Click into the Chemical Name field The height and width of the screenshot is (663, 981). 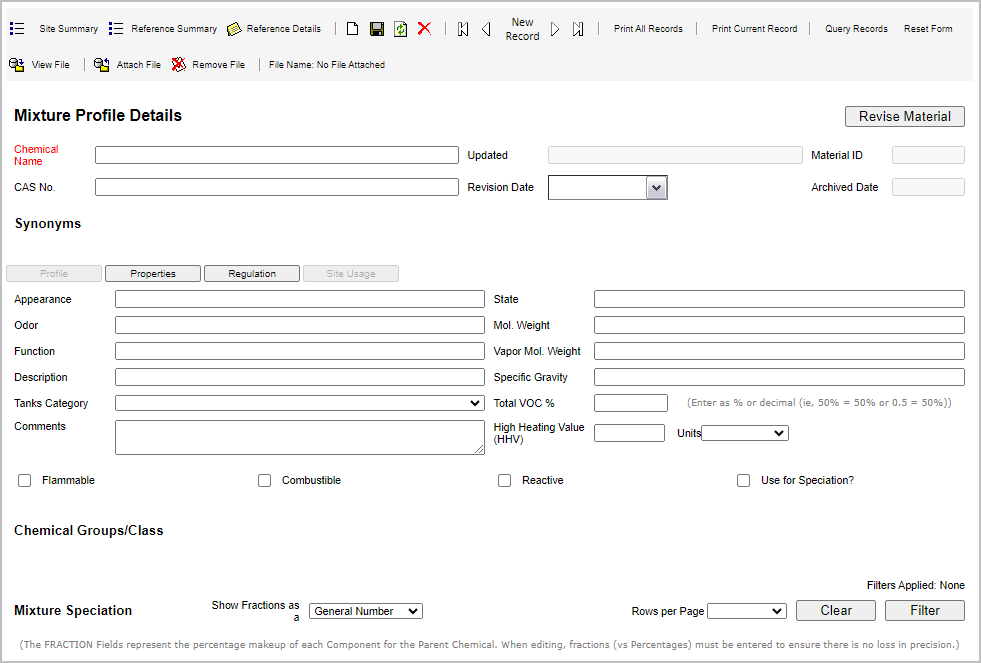[276, 155]
